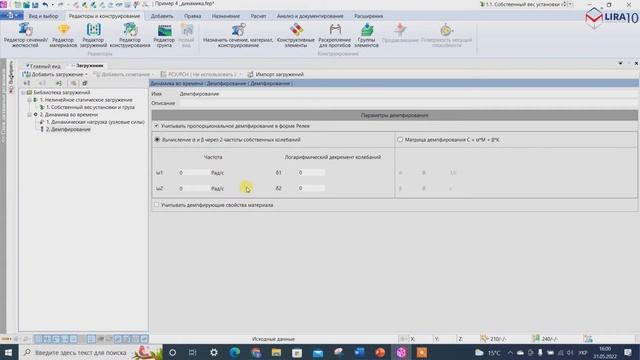Image resolution: width=640 pixels, height=360 pixels.
Task: Open Анализ и документирование tab
Action: point(310,16)
